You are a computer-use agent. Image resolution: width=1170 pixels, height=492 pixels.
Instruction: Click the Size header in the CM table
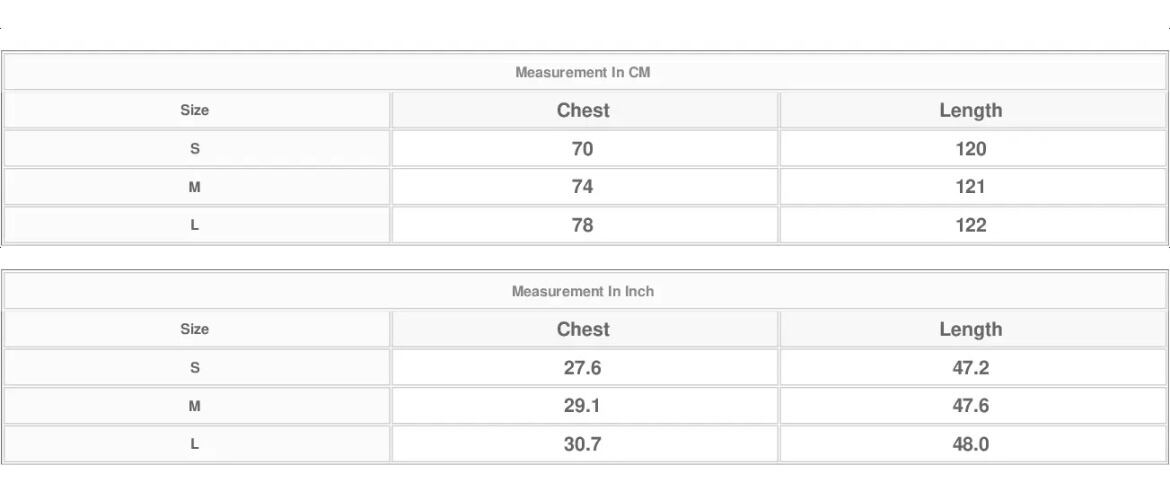pyautogui.click(x=195, y=110)
